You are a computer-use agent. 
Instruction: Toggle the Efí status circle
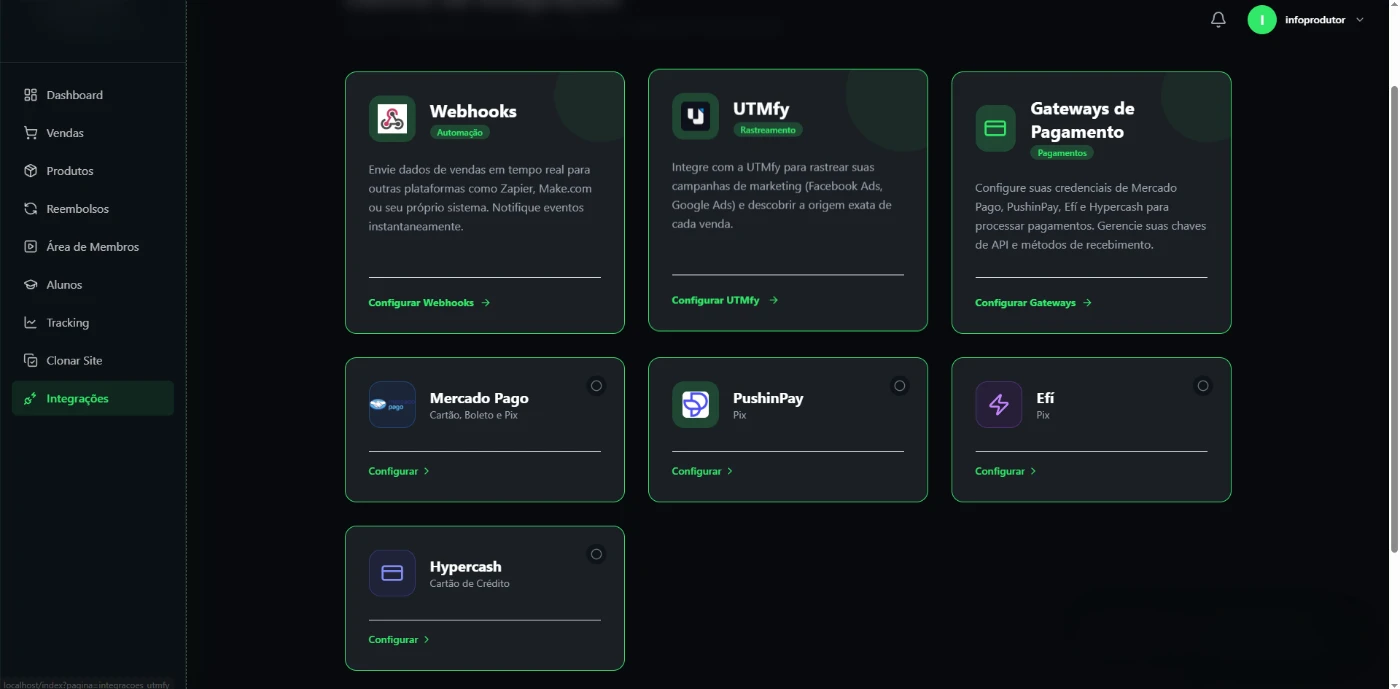click(1203, 385)
